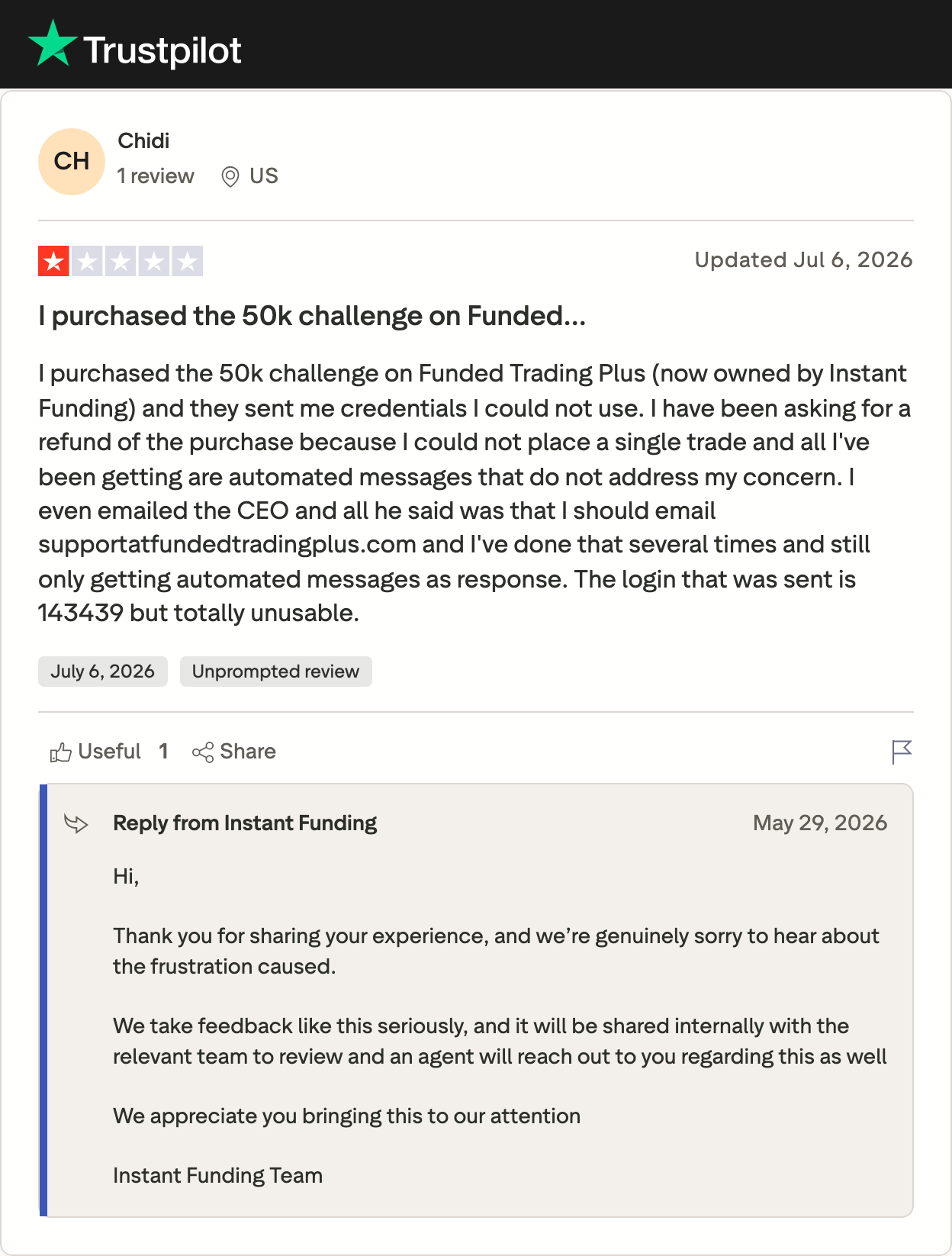
Task: Click the Trustpilot green star logo
Action: click(x=53, y=43)
